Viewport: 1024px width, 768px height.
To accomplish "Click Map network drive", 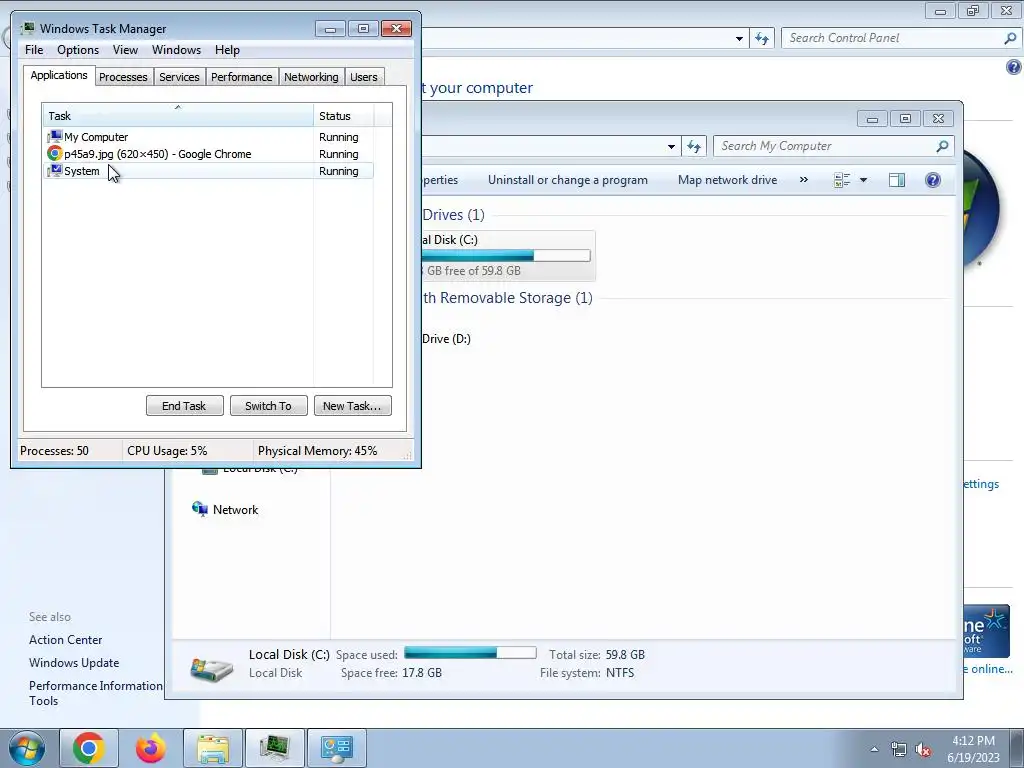I will pos(728,180).
